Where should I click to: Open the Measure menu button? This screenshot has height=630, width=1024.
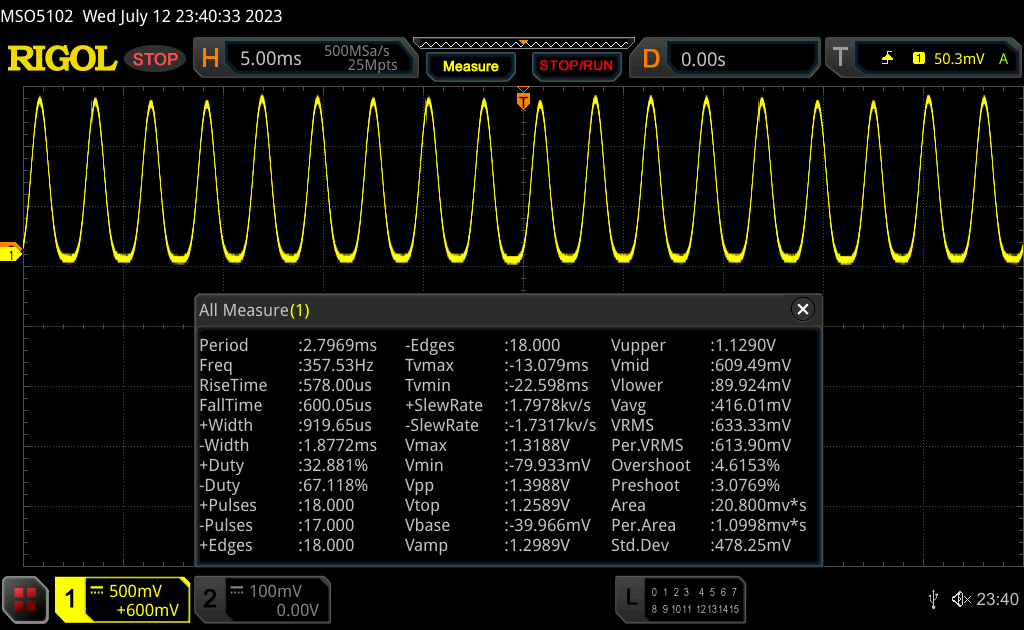click(x=470, y=66)
